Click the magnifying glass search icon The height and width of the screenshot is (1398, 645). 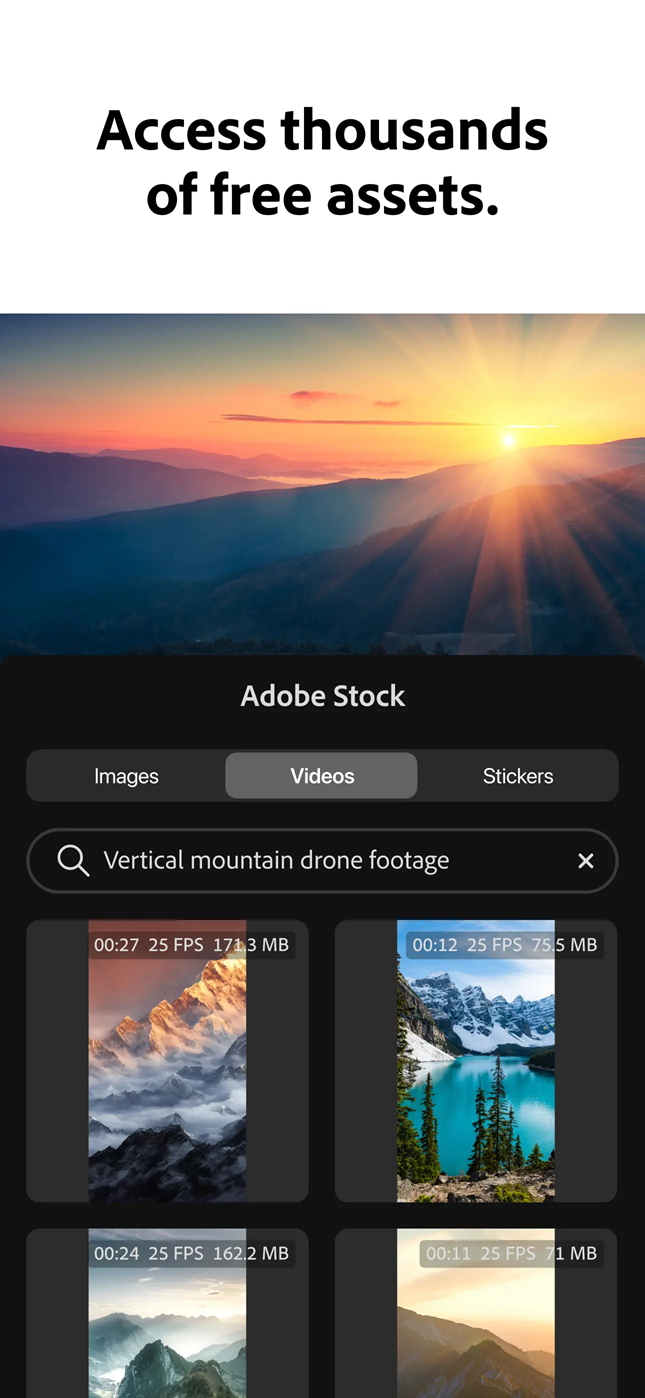tap(73, 860)
